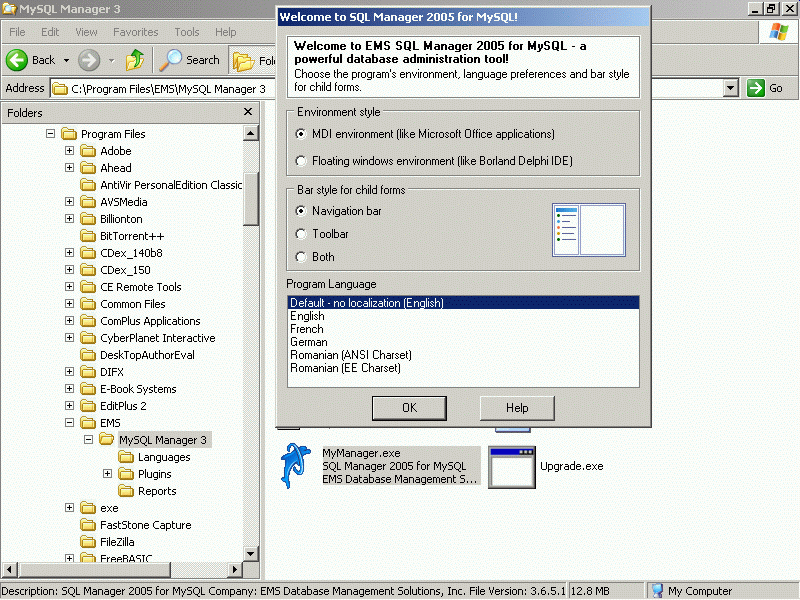
Task: Click the Search magnifier icon
Action: pyautogui.click(x=170, y=60)
